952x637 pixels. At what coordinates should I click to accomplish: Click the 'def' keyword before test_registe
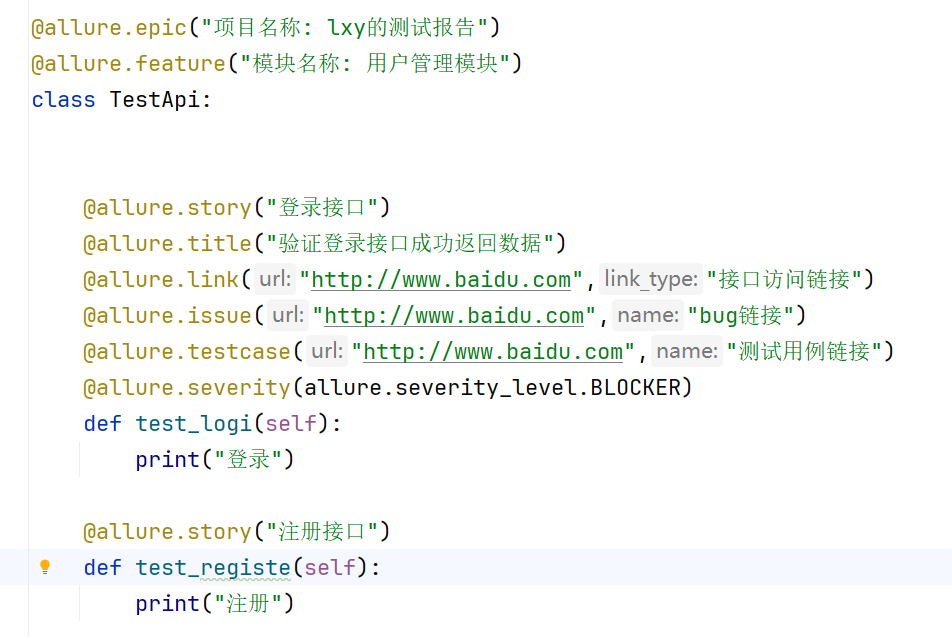103,567
